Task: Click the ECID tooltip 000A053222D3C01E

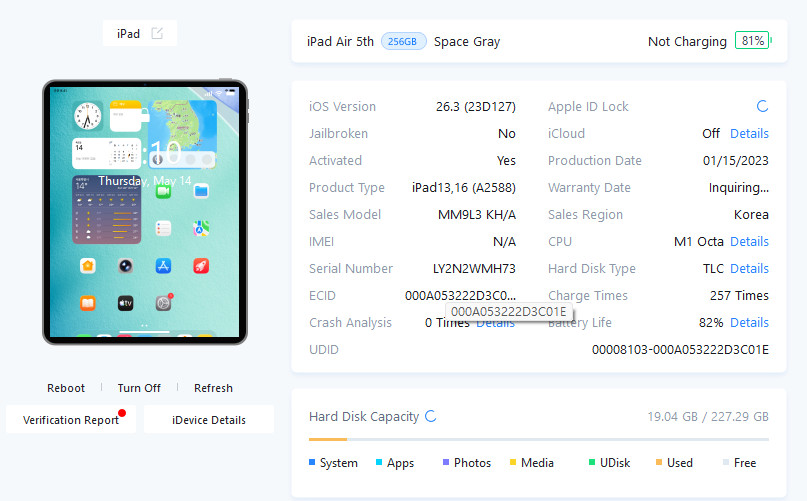Action: [x=508, y=312]
